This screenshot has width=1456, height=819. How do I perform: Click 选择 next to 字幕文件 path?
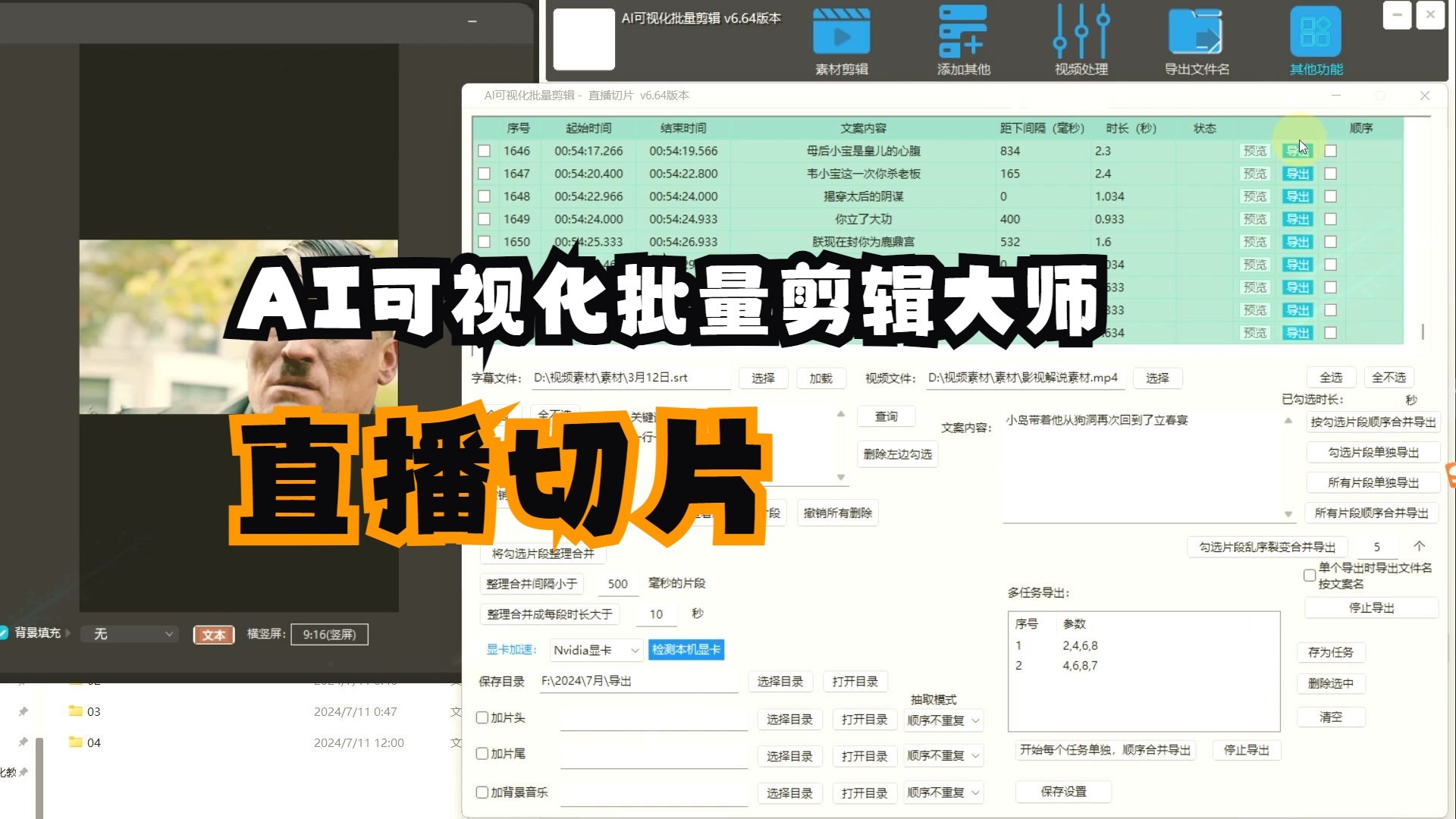coord(763,378)
